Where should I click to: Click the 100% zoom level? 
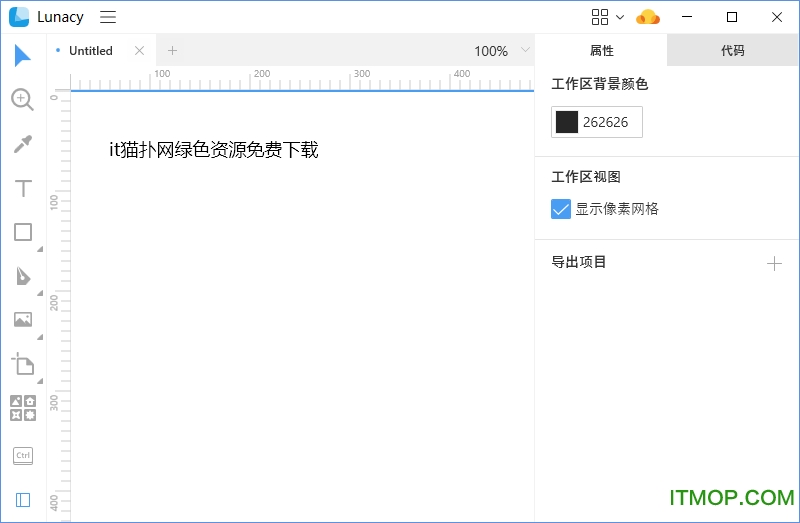pyautogui.click(x=491, y=51)
